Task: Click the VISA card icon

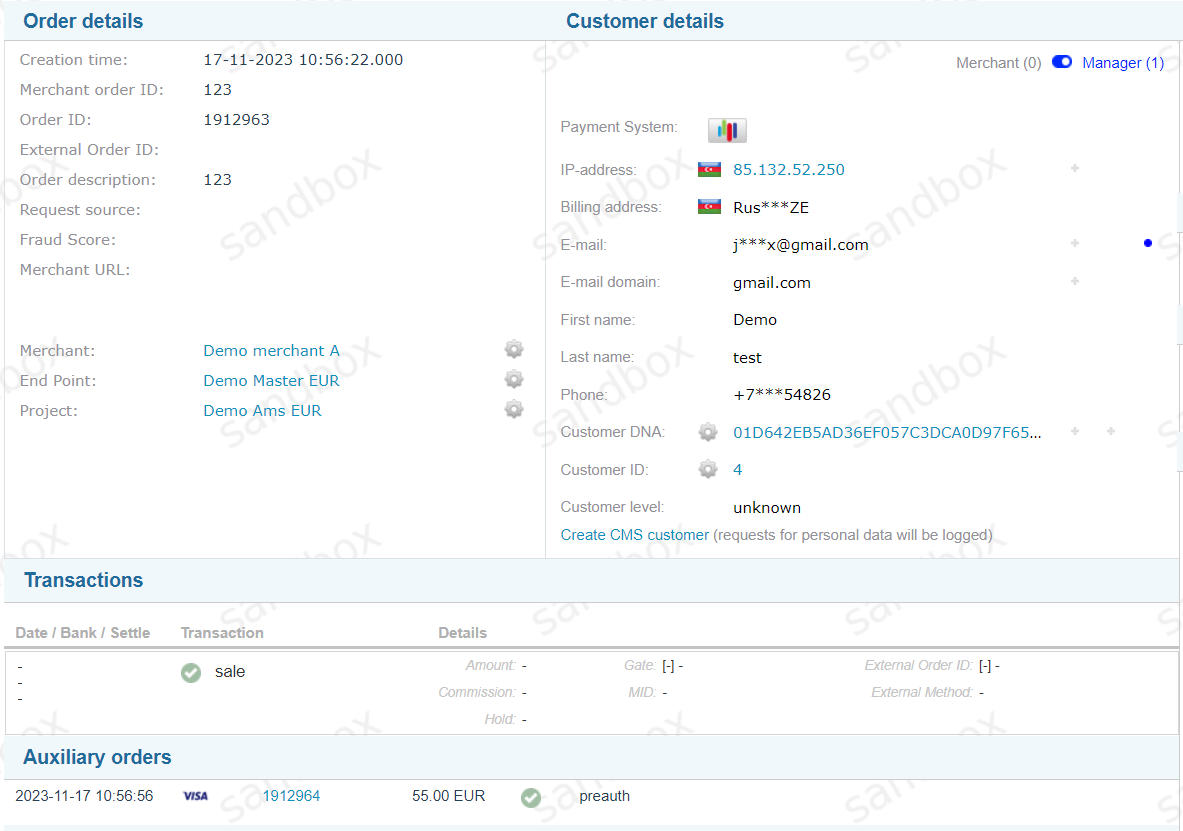Action: (196, 796)
